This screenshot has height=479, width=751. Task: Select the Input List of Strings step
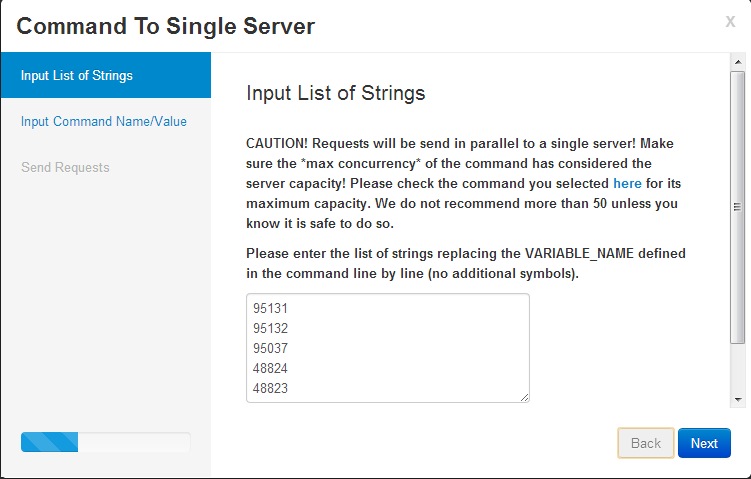106,75
